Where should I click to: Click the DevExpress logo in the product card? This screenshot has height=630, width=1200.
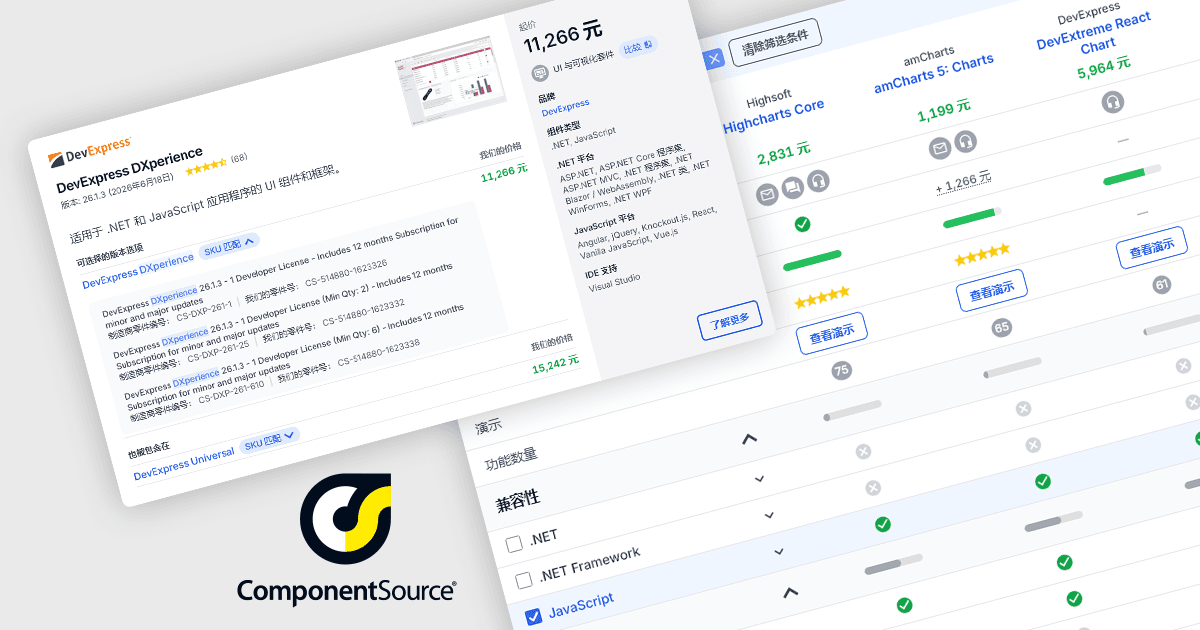click(89, 154)
